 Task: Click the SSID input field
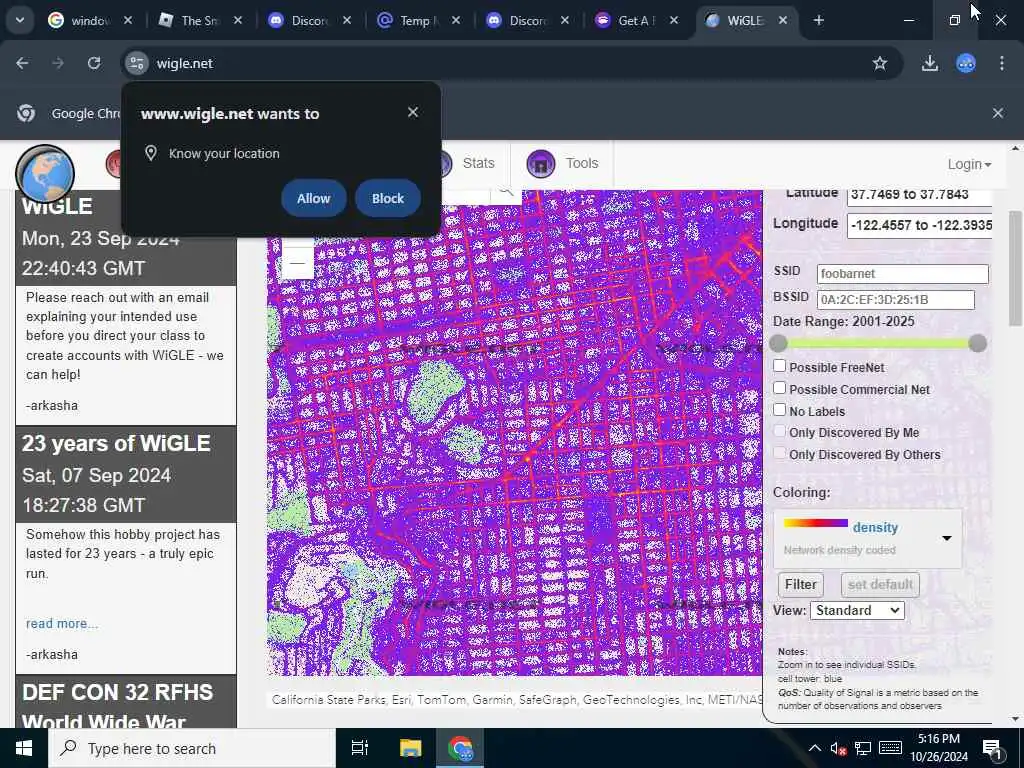[903, 274]
